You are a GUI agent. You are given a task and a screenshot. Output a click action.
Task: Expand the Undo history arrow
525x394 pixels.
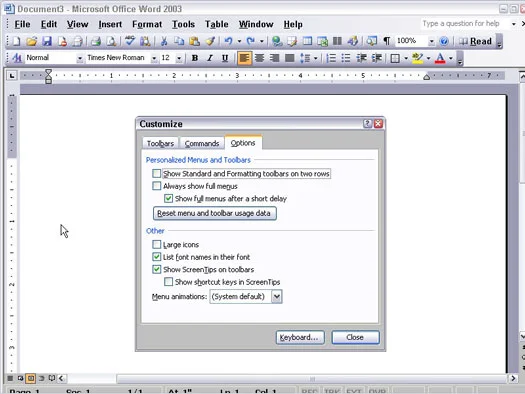point(239,42)
